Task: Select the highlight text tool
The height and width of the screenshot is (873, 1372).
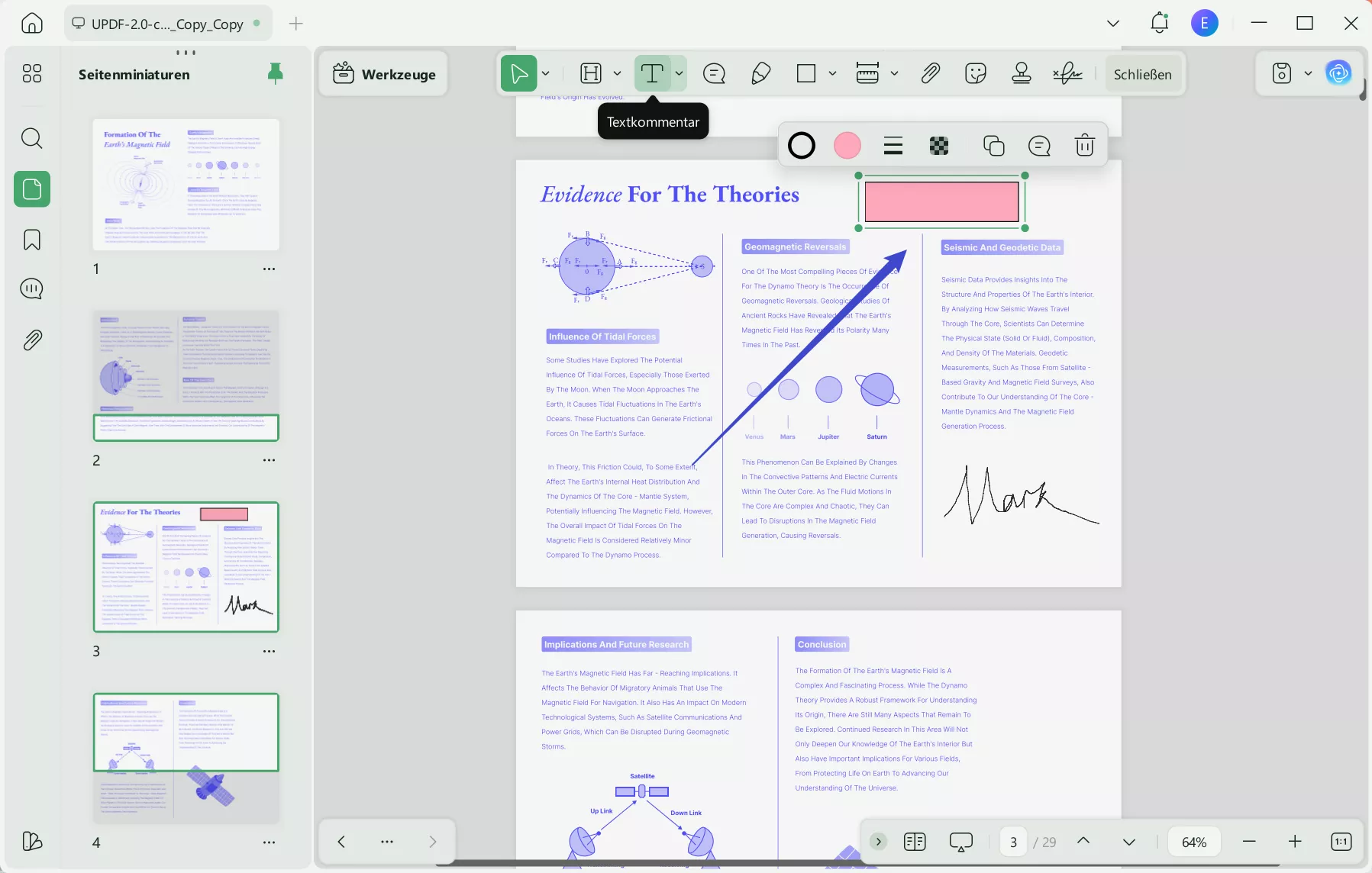Action: (x=591, y=74)
